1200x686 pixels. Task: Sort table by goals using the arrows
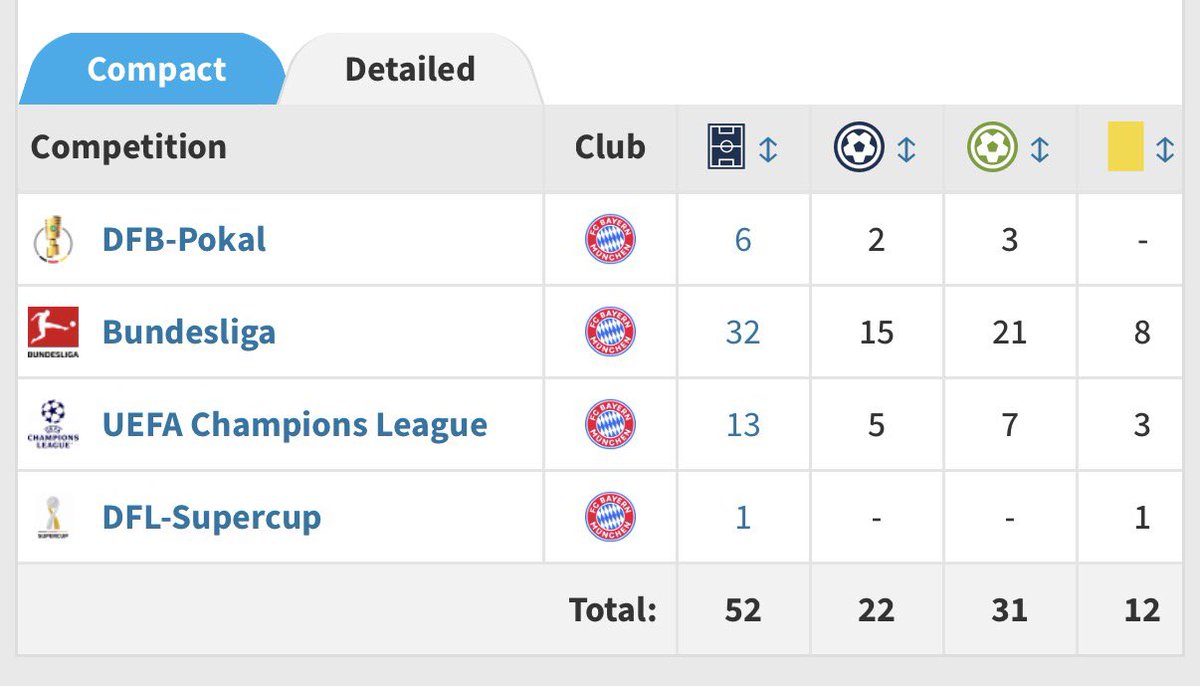point(906,149)
